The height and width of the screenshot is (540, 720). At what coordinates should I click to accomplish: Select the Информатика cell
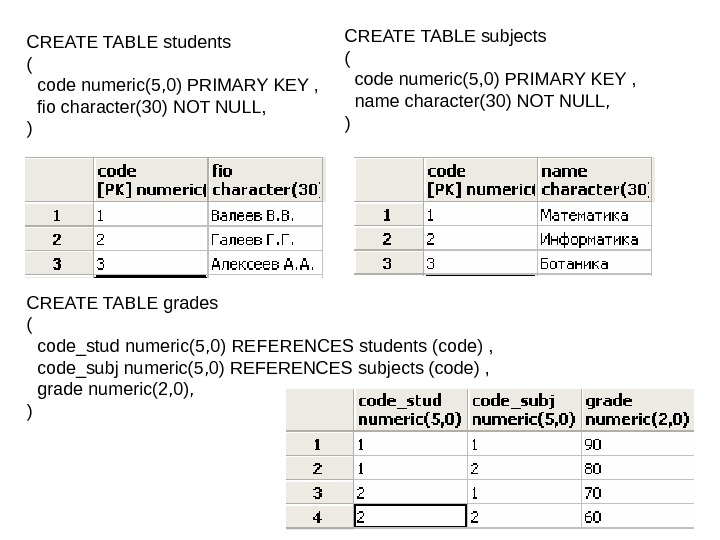[x=594, y=240]
